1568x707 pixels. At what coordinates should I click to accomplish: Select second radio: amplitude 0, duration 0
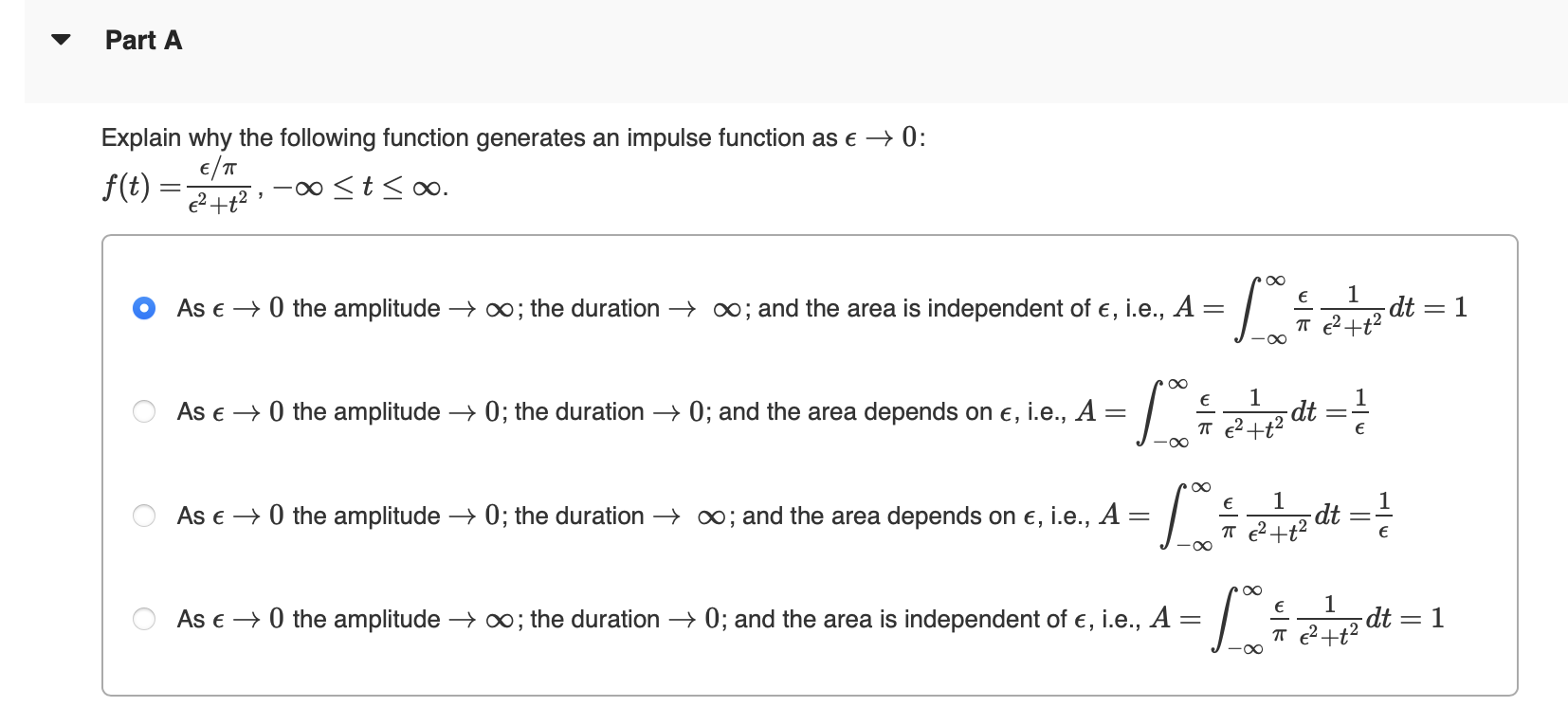coord(144,411)
